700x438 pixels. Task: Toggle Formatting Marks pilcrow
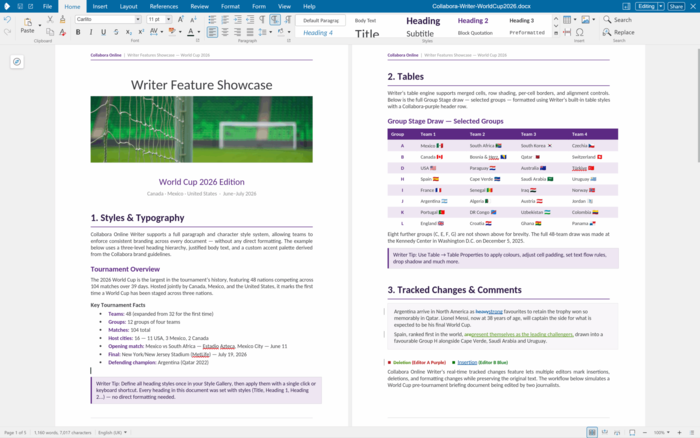click(262, 19)
